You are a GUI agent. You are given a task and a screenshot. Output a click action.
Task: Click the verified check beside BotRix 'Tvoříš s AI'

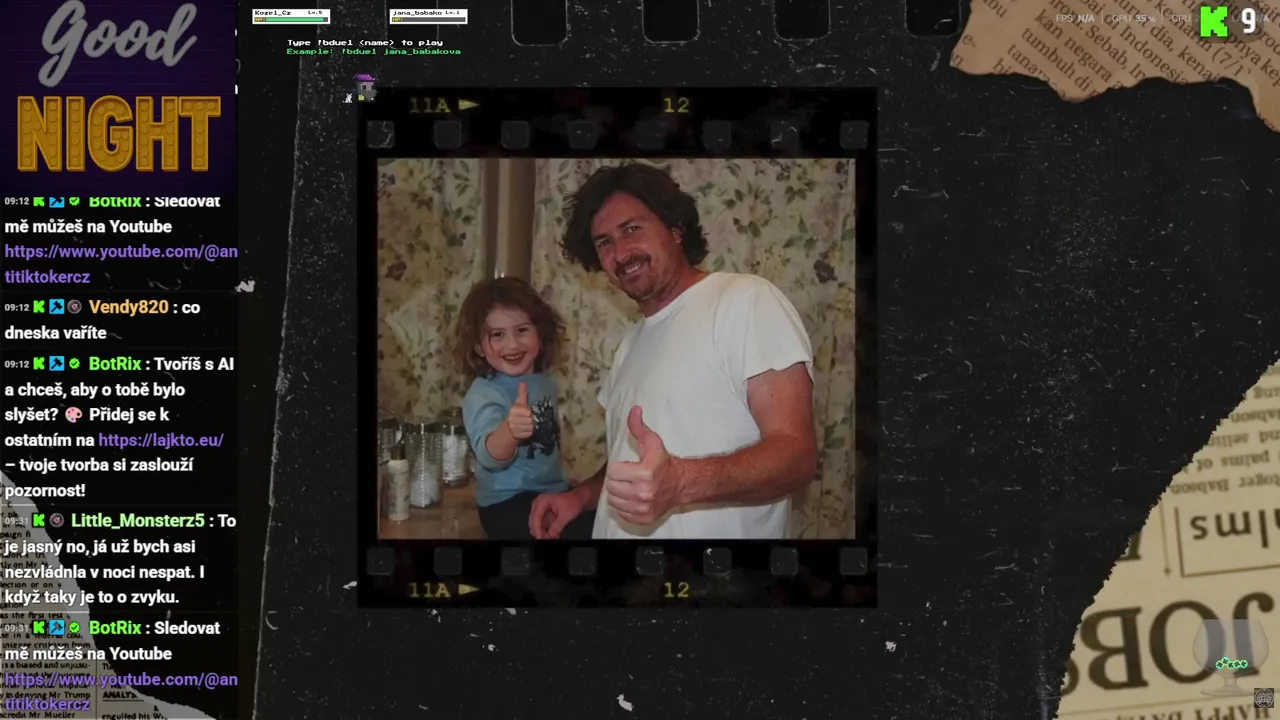click(x=74, y=364)
